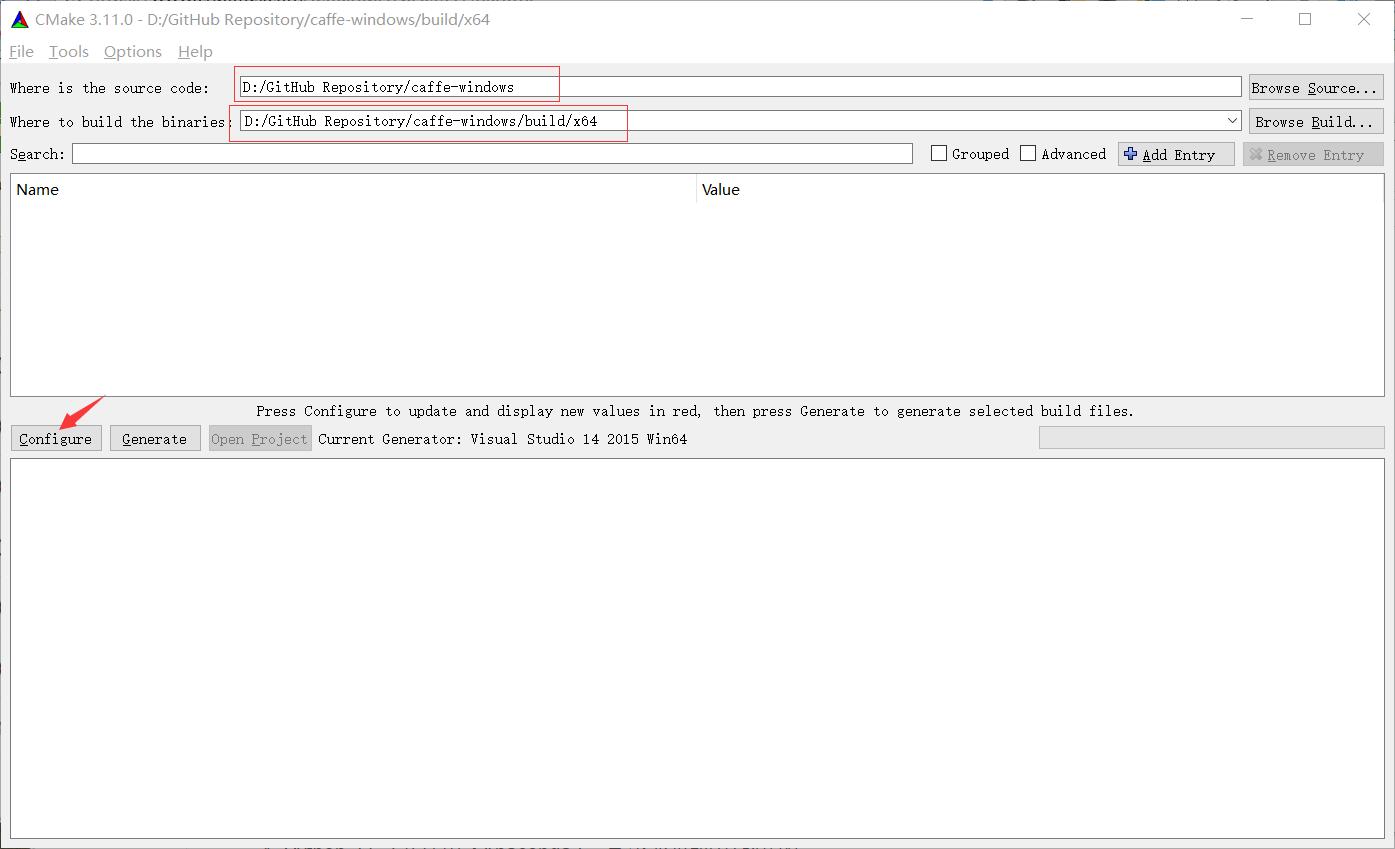
Task: Maximize the CMake window
Action: point(1305,19)
